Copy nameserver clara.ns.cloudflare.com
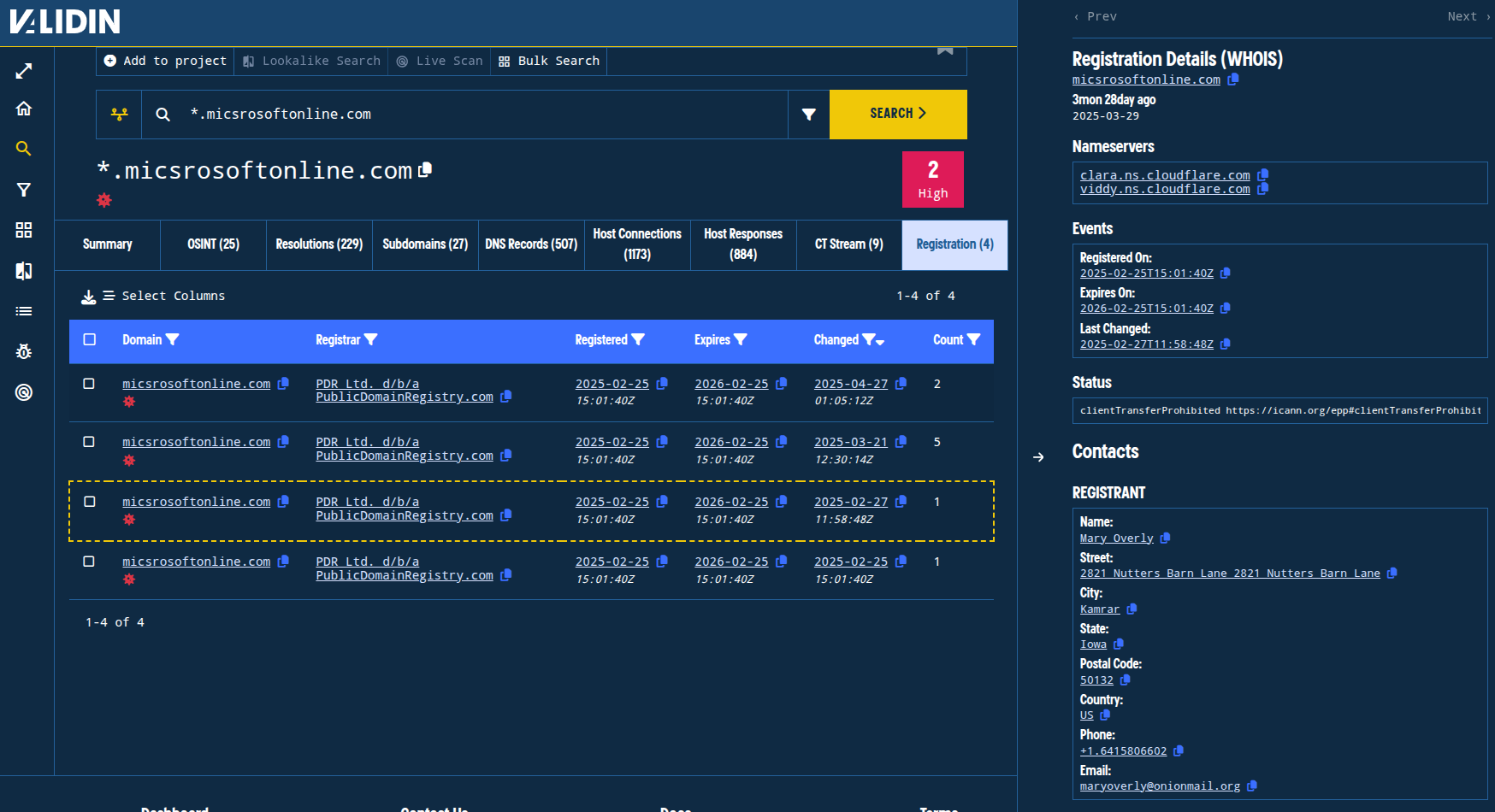 click(1263, 175)
